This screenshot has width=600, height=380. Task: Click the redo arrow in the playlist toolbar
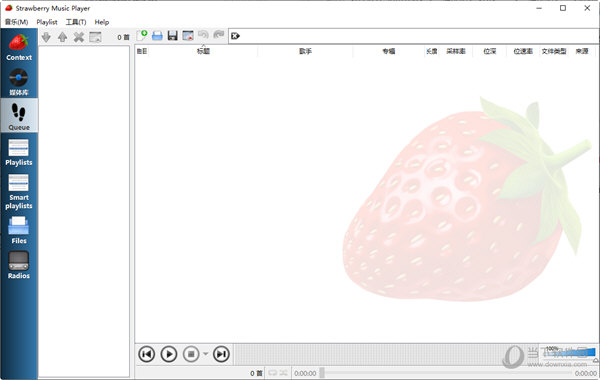[x=218, y=35]
